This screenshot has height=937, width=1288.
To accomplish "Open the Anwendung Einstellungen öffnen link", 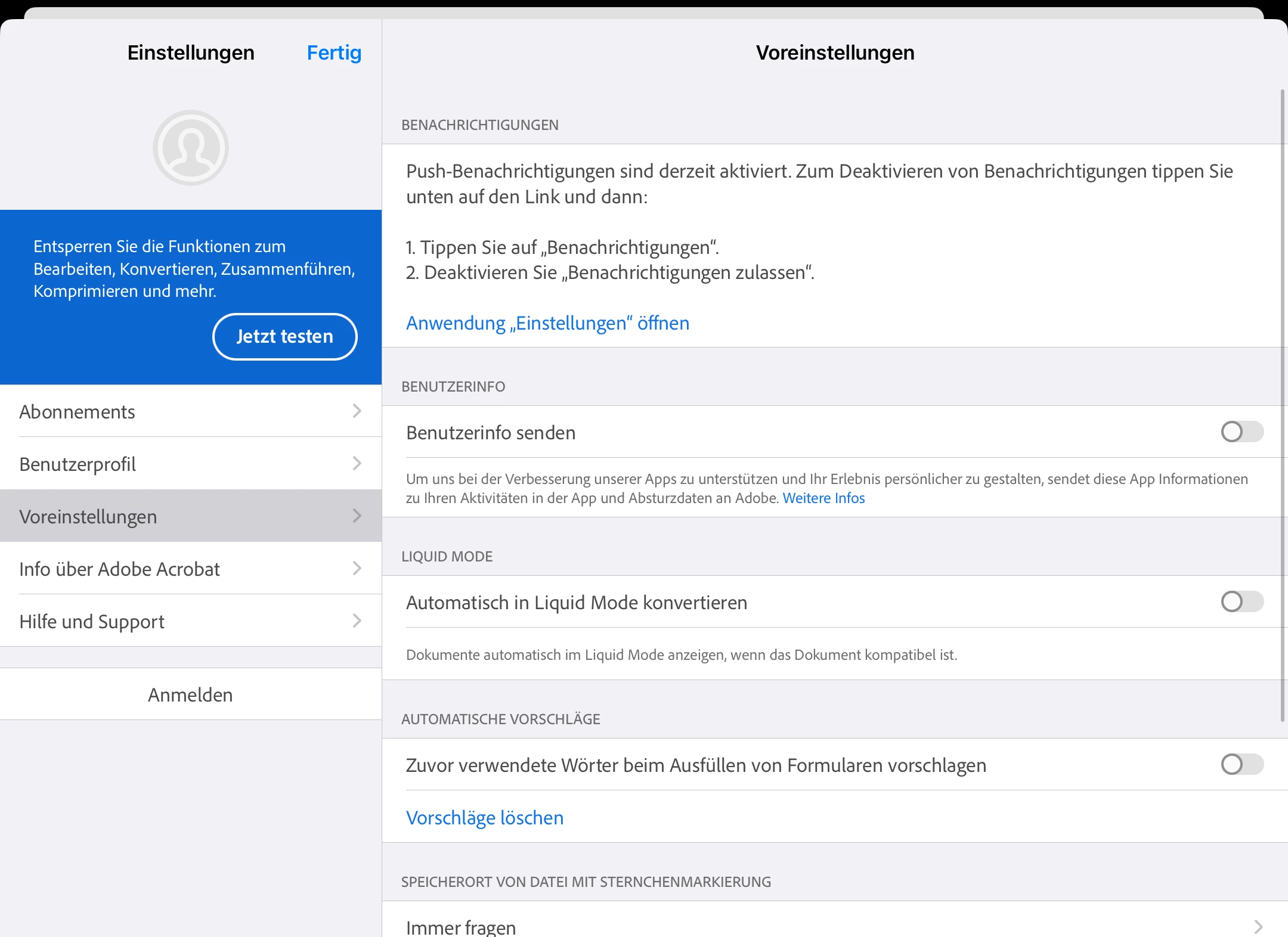I will 547,322.
